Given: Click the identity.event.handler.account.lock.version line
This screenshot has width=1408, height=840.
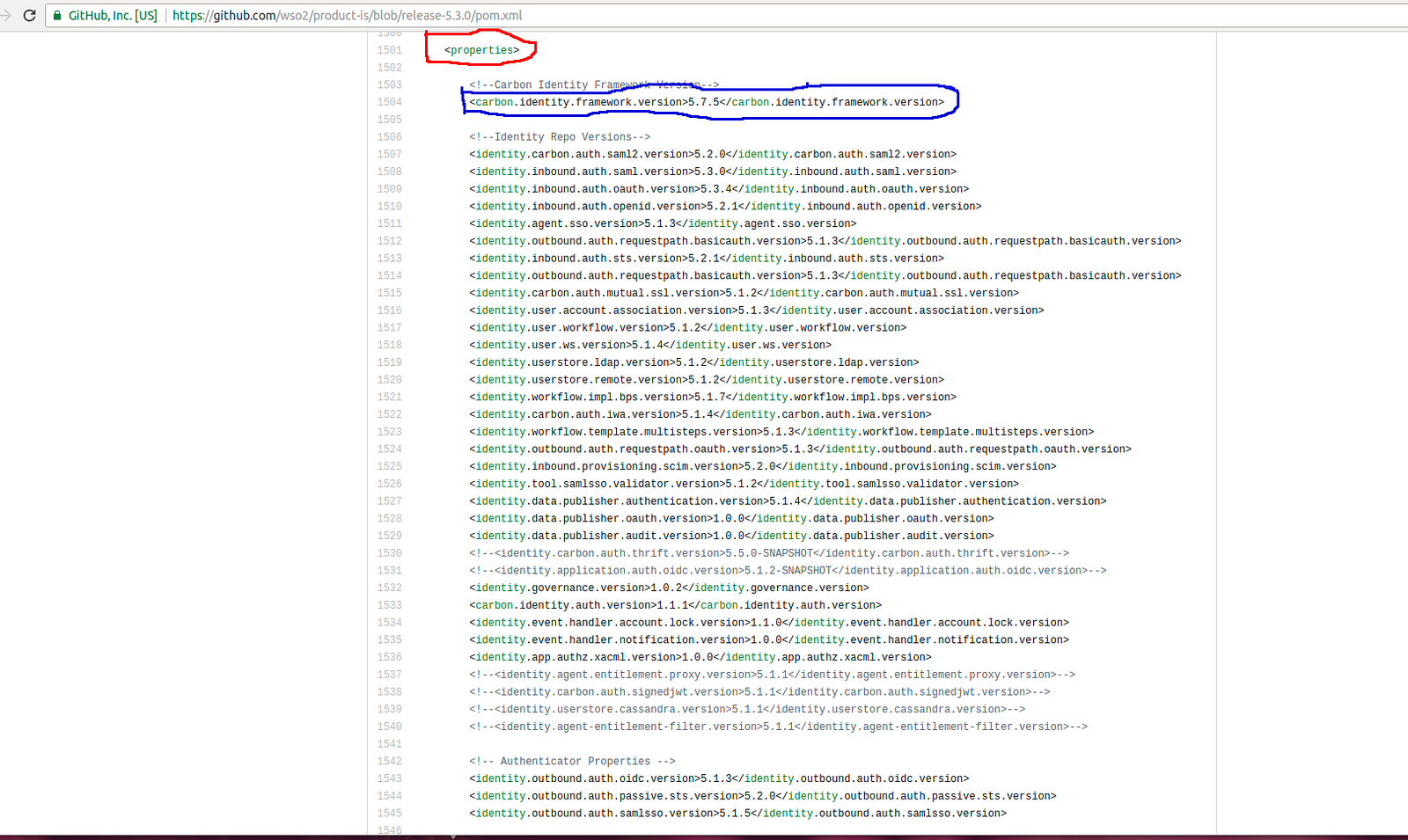Looking at the screenshot, I should 769,624.
